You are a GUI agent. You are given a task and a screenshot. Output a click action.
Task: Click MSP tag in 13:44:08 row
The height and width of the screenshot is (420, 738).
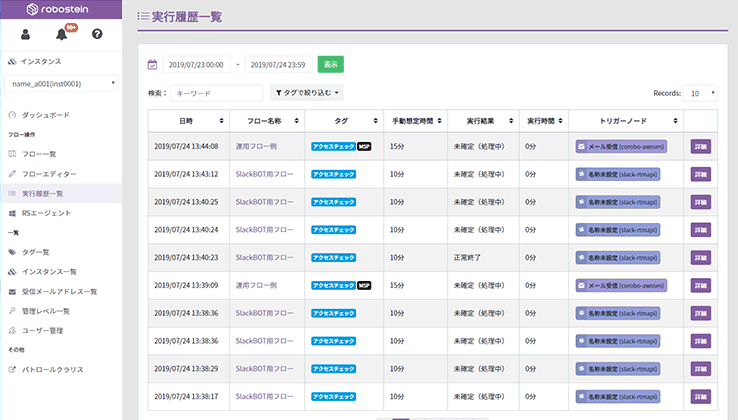(x=364, y=146)
